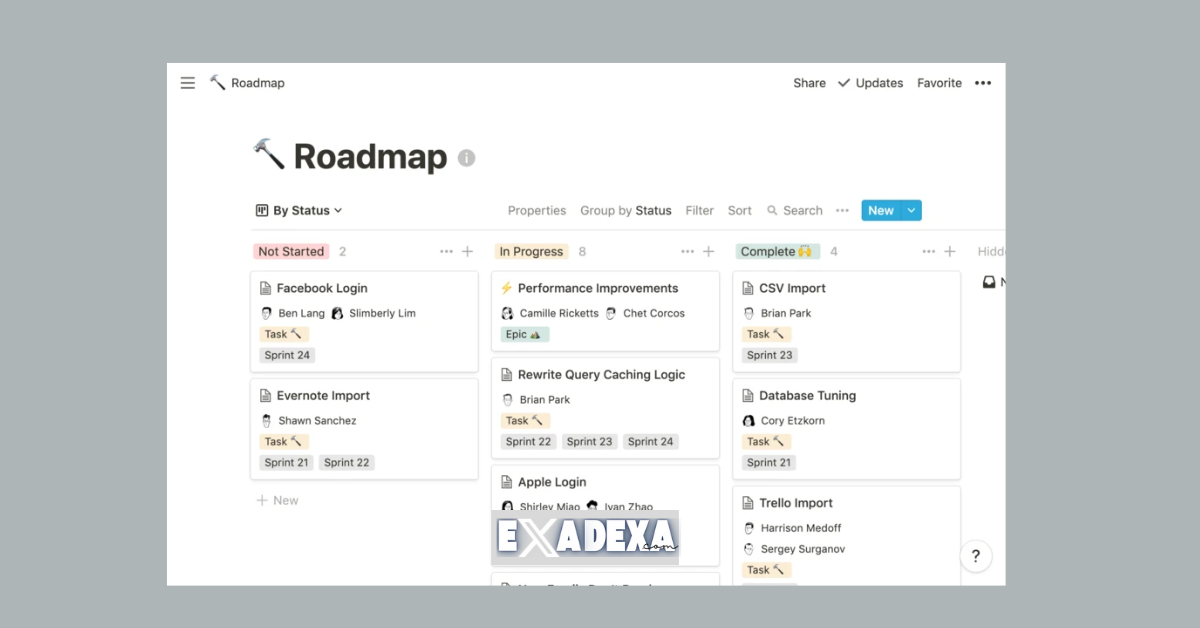Click the lightning icon on Performance Improvements
The image size is (1200, 628).
(507, 288)
